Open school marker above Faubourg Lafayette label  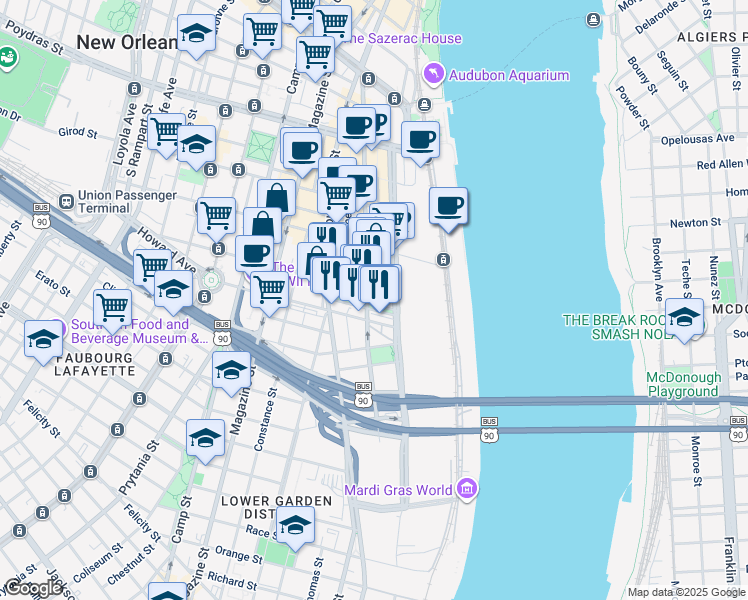[x=44, y=339]
